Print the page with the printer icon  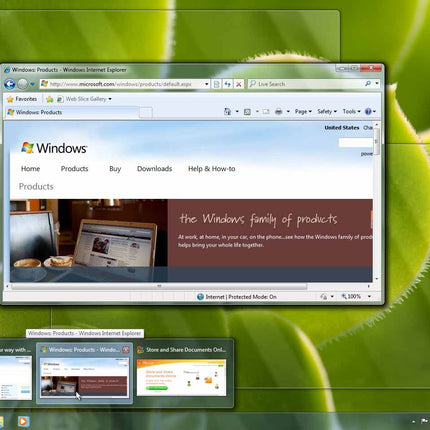pyautogui.click(x=279, y=112)
